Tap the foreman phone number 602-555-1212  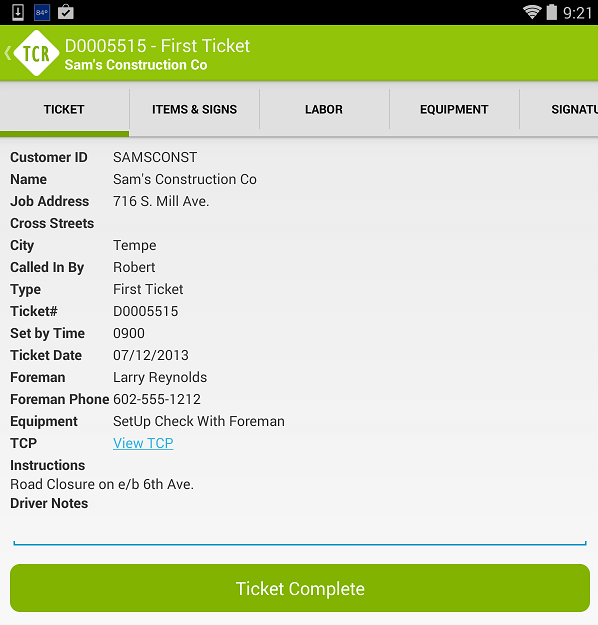point(157,399)
